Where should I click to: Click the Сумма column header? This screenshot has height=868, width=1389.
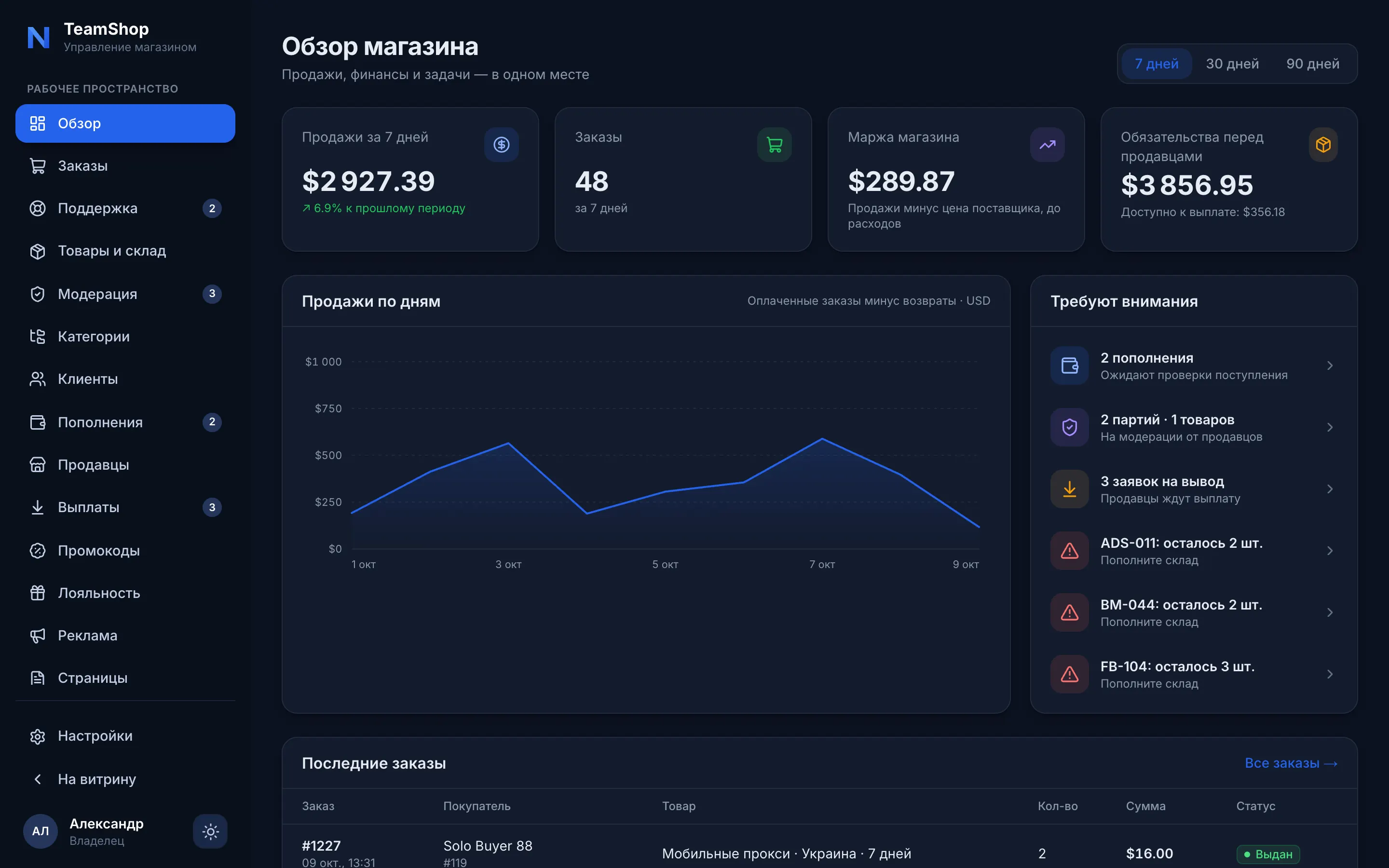click(1145, 806)
